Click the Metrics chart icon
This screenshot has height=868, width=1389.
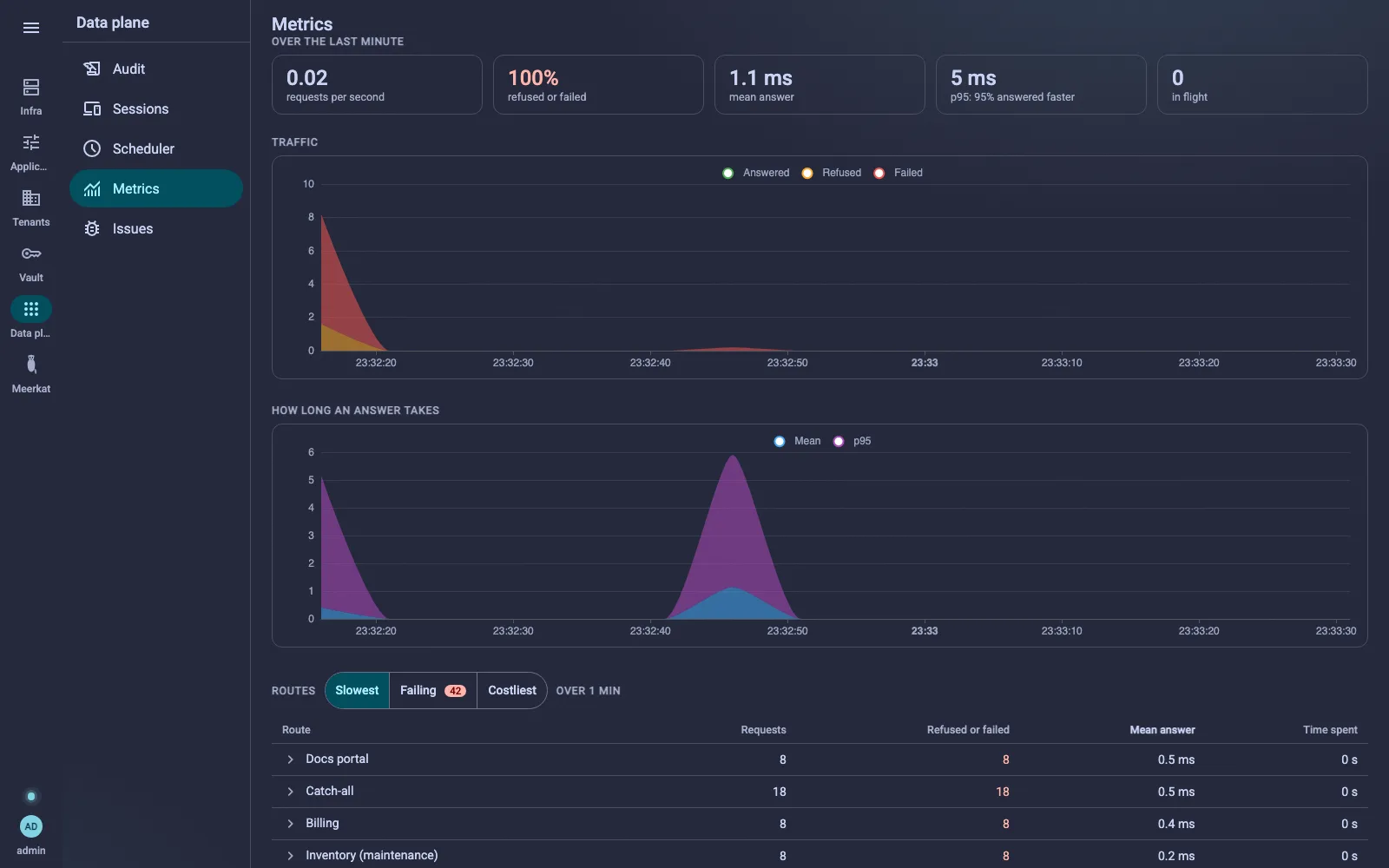92,188
